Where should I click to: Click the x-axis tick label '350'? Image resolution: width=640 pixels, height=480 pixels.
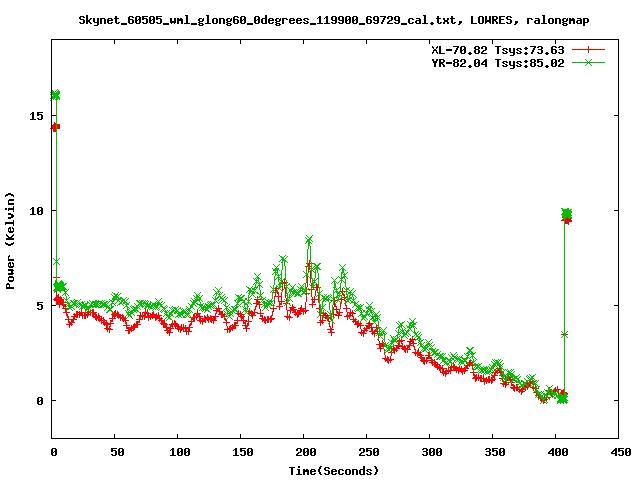pyautogui.click(x=495, y=452)
